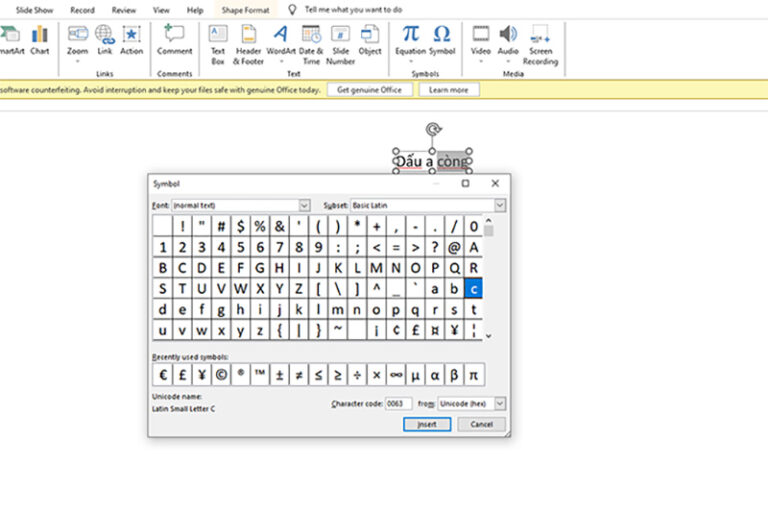Screen dimensions: 768x512
Task: Add a Comment to the slide
Action: pos(174,40)
